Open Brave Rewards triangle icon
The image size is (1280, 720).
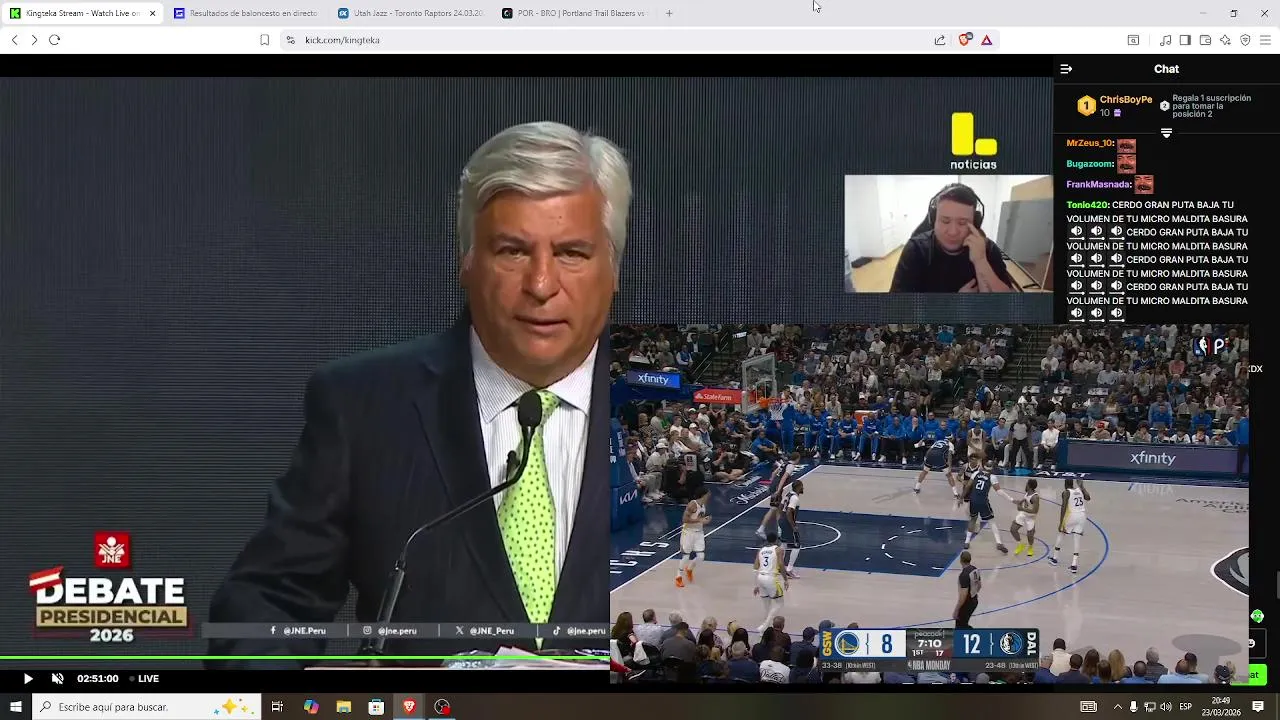click(x=986, y=40)
